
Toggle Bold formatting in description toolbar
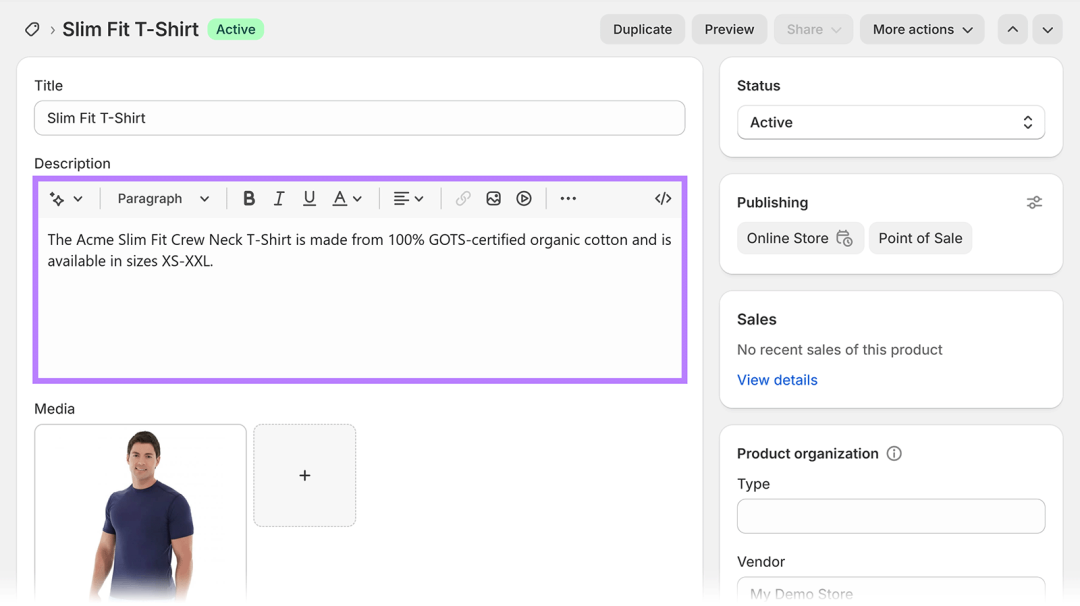[x=249, y=199]
